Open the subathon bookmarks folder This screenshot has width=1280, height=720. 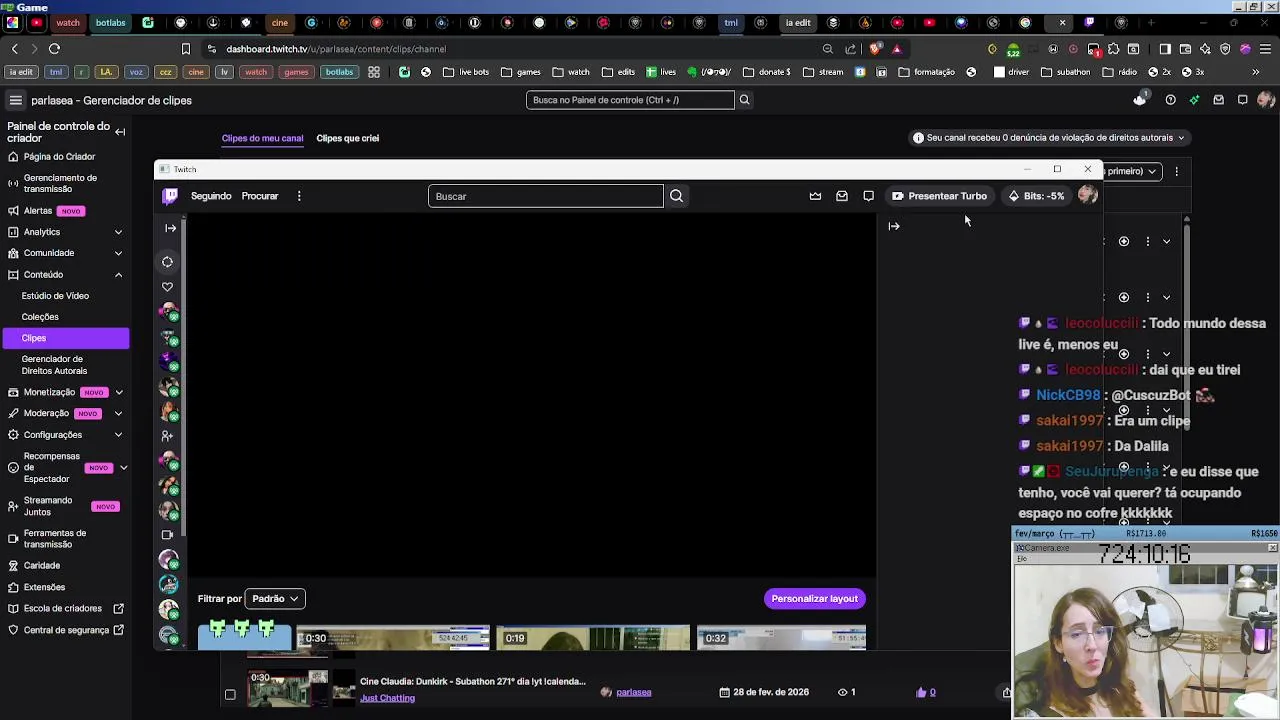[1066, 72]
